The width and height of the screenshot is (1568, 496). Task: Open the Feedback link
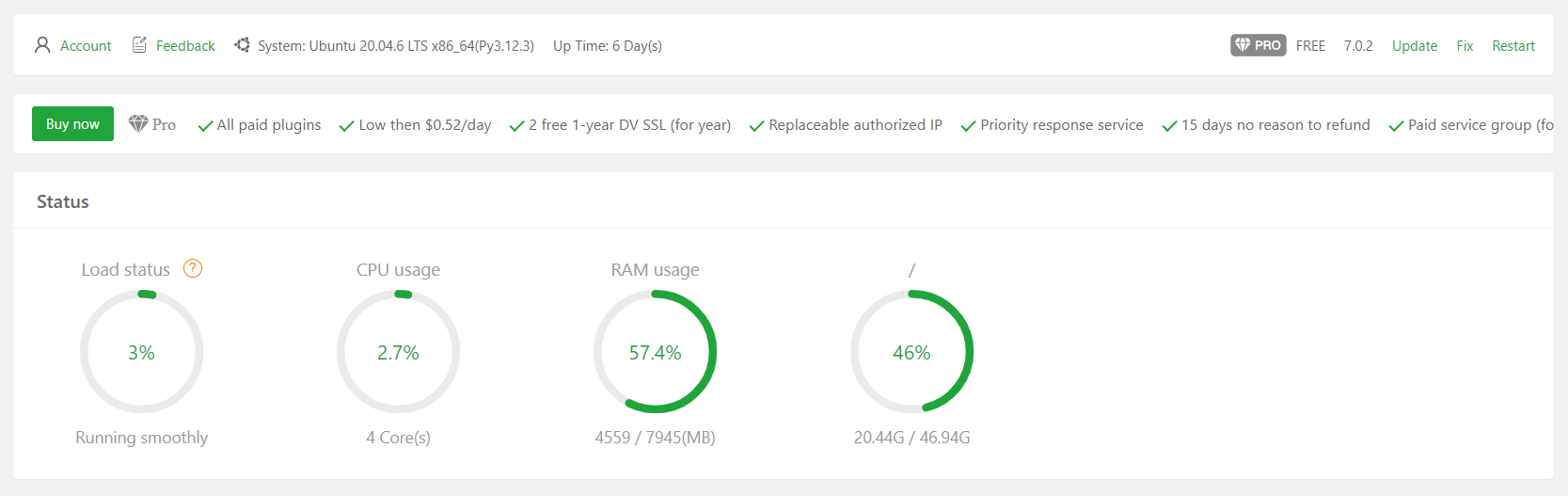pyautogui.click(x=185, y=46)
